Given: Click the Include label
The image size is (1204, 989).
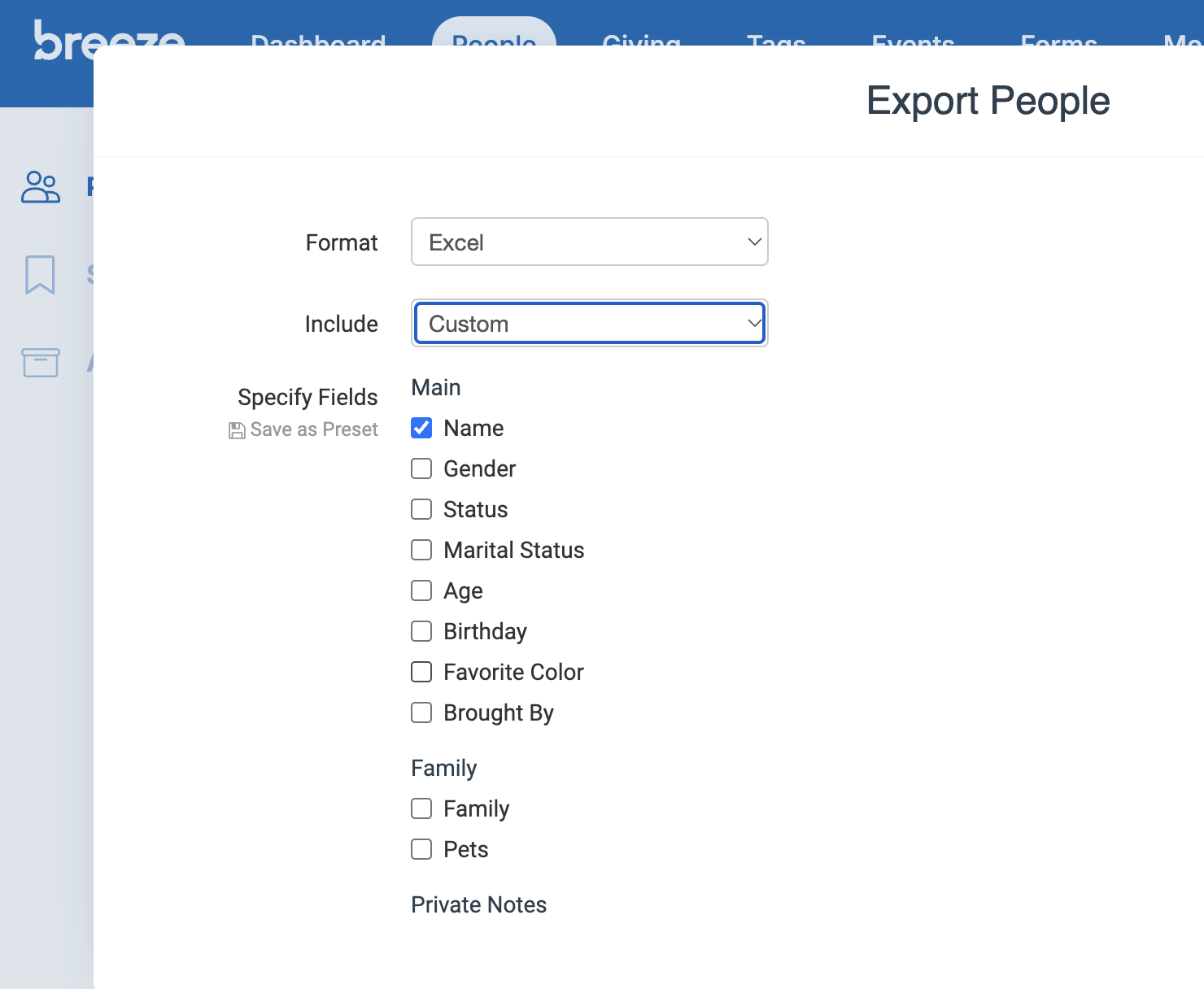Looking at the screenshot, I should coord(342,324).
